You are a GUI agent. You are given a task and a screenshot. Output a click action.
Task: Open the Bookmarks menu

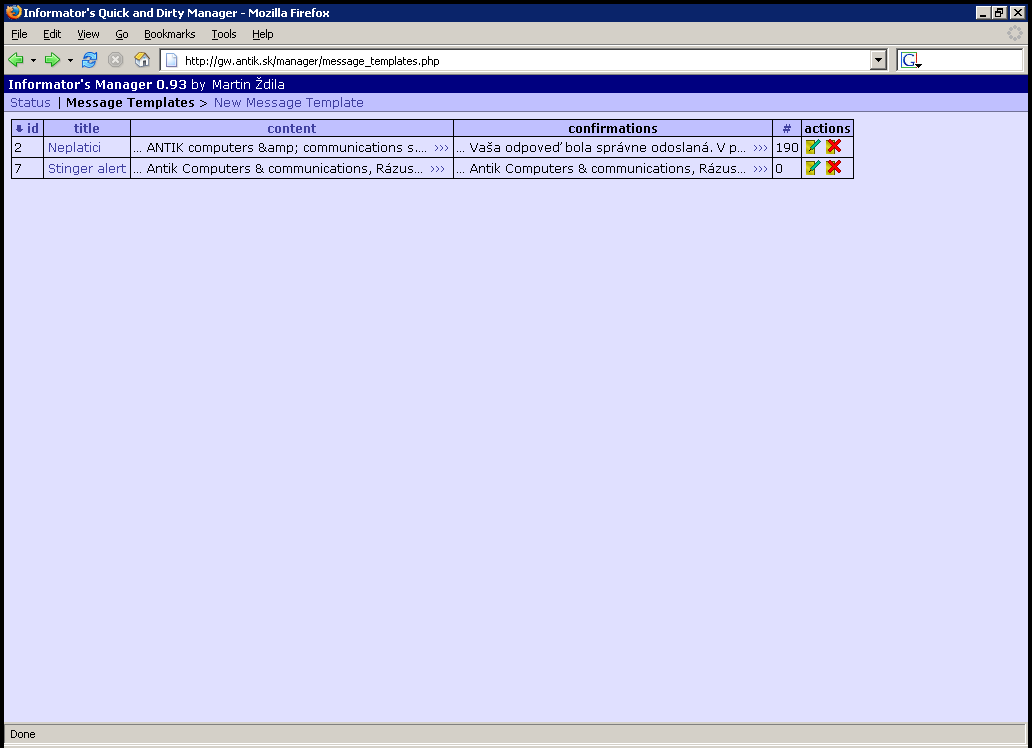tap(169, 34)
